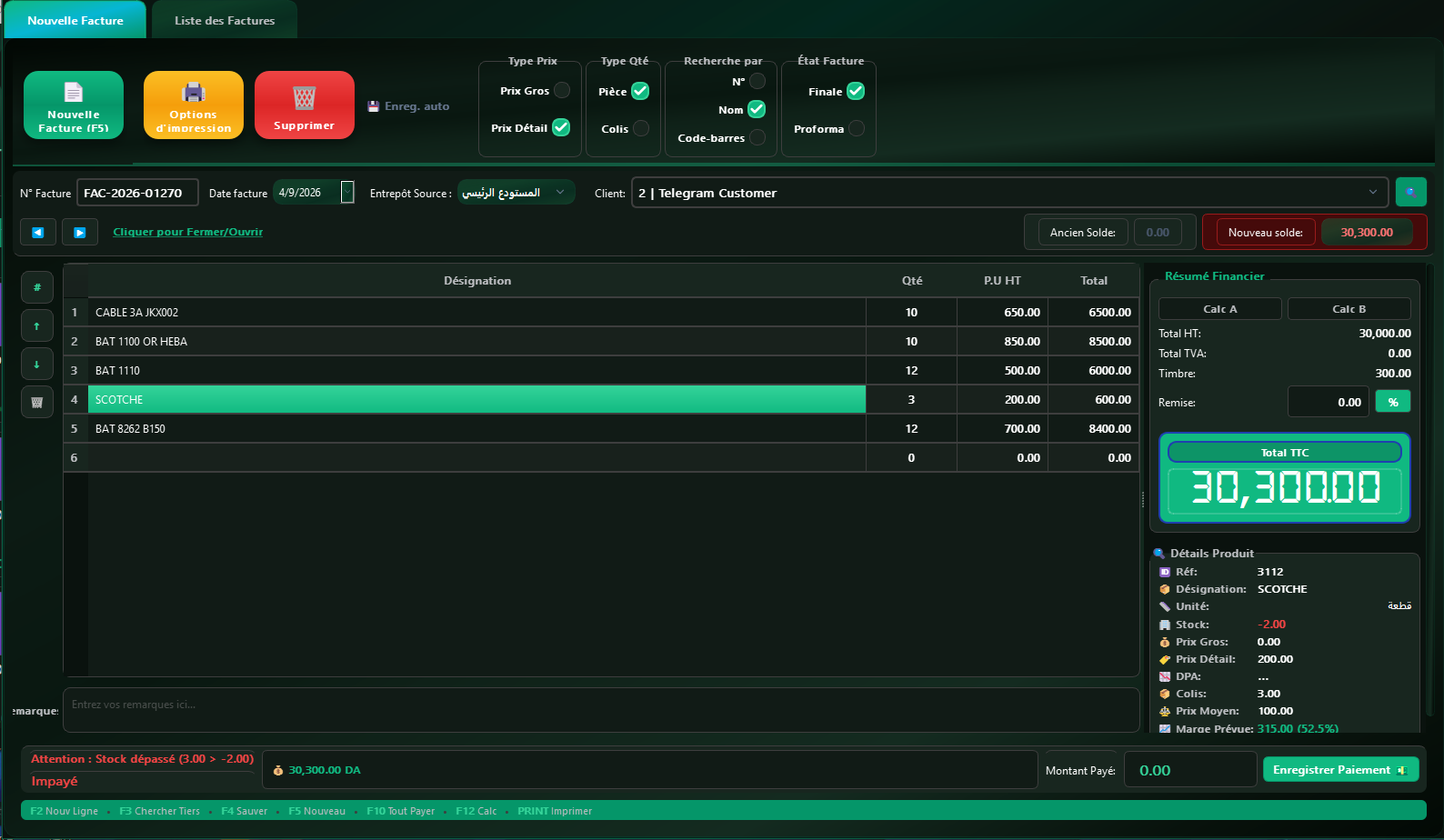Click the green Nouvelle Facture (F5) button

[74, 105]
